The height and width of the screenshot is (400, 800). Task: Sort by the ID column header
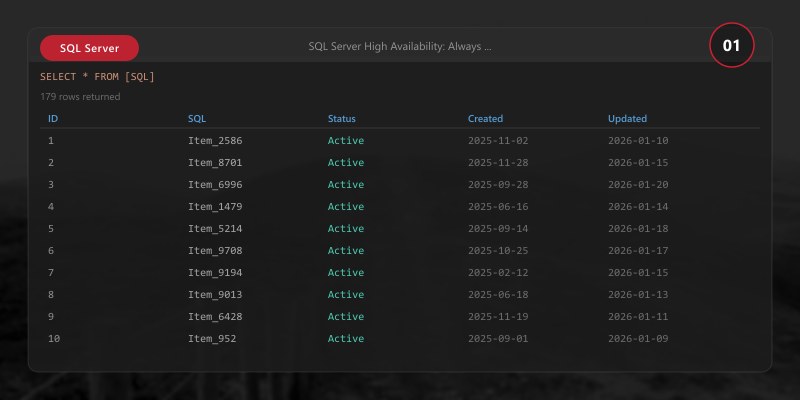point(53,118)
